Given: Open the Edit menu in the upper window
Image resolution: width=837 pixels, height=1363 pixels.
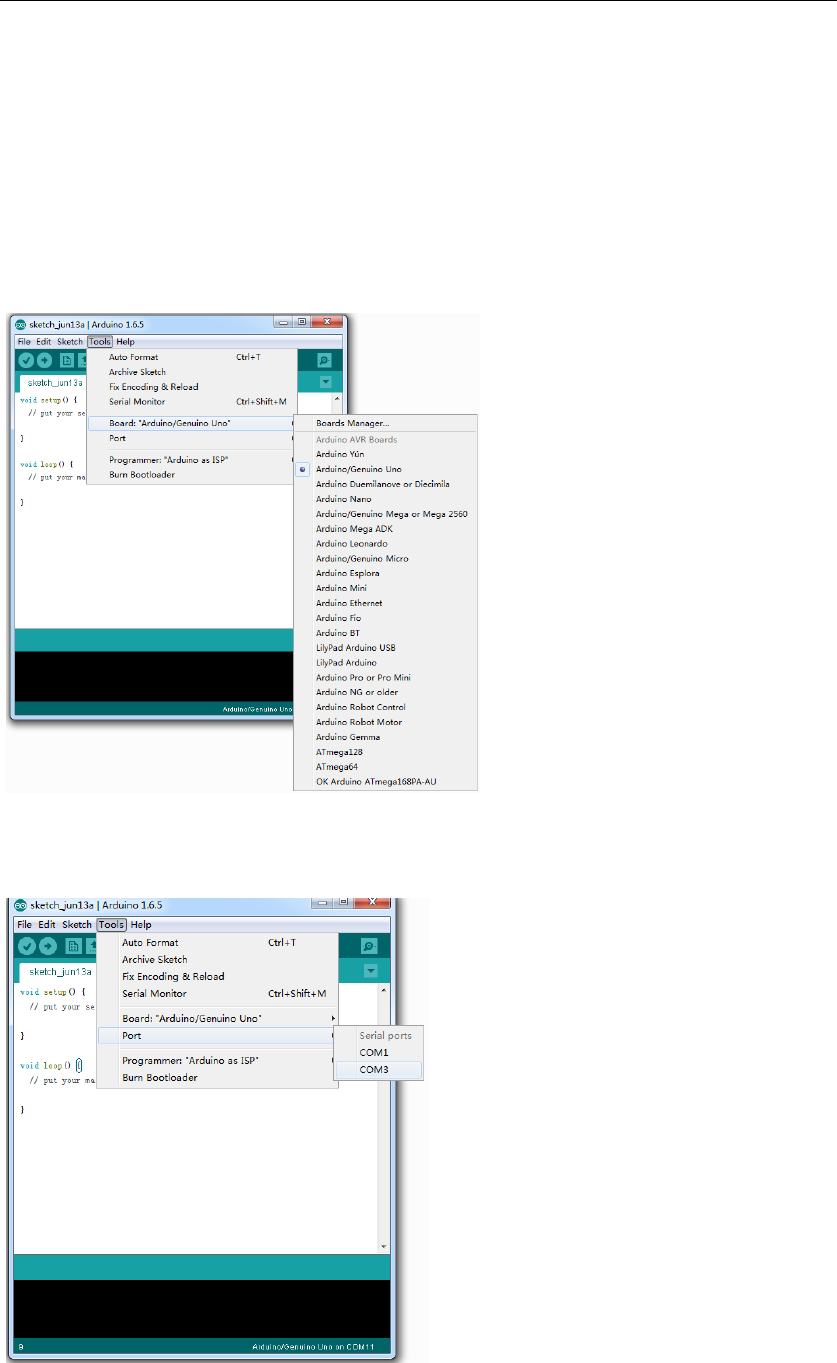Looking at the screenshot, I should (x=44, y=342).
